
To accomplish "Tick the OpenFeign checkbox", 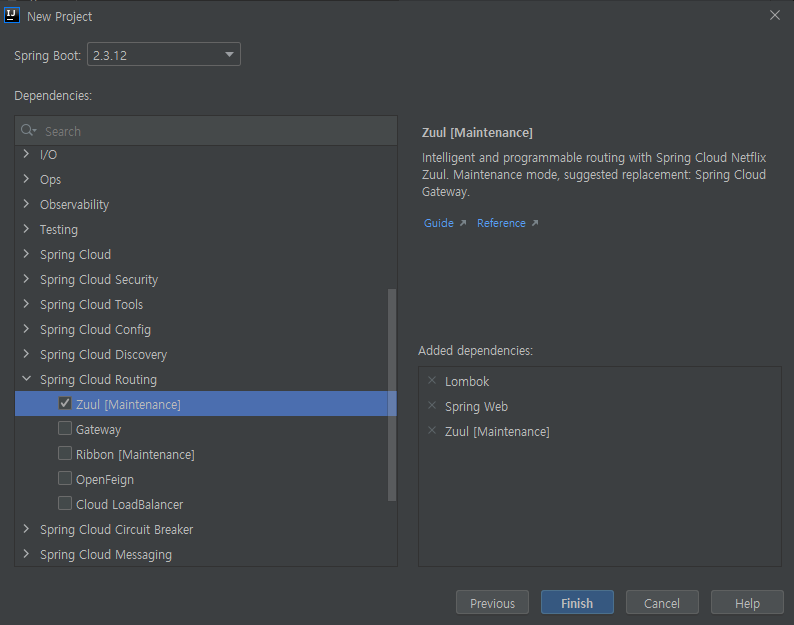I will click(65, 478).
